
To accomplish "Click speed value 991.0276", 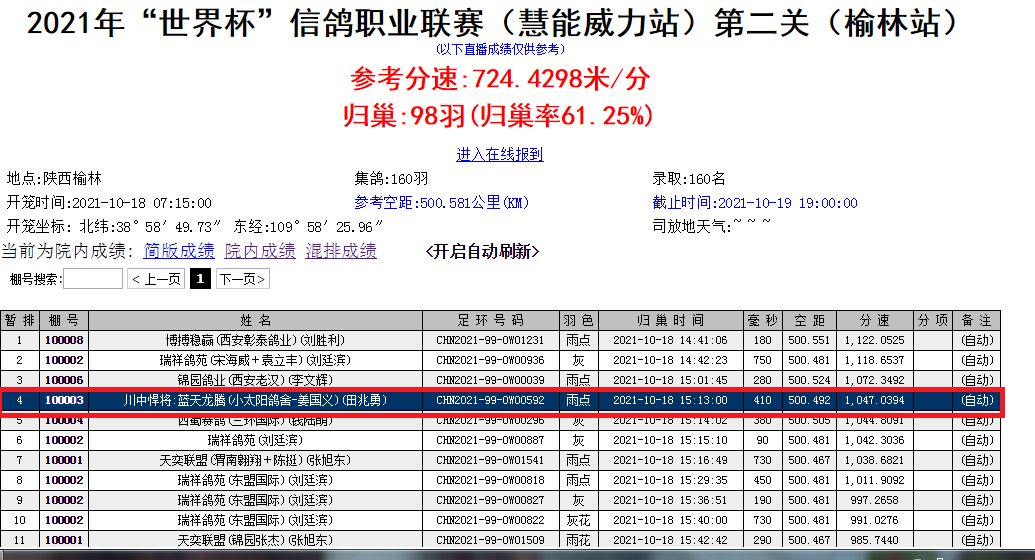I will coord(875,520).
